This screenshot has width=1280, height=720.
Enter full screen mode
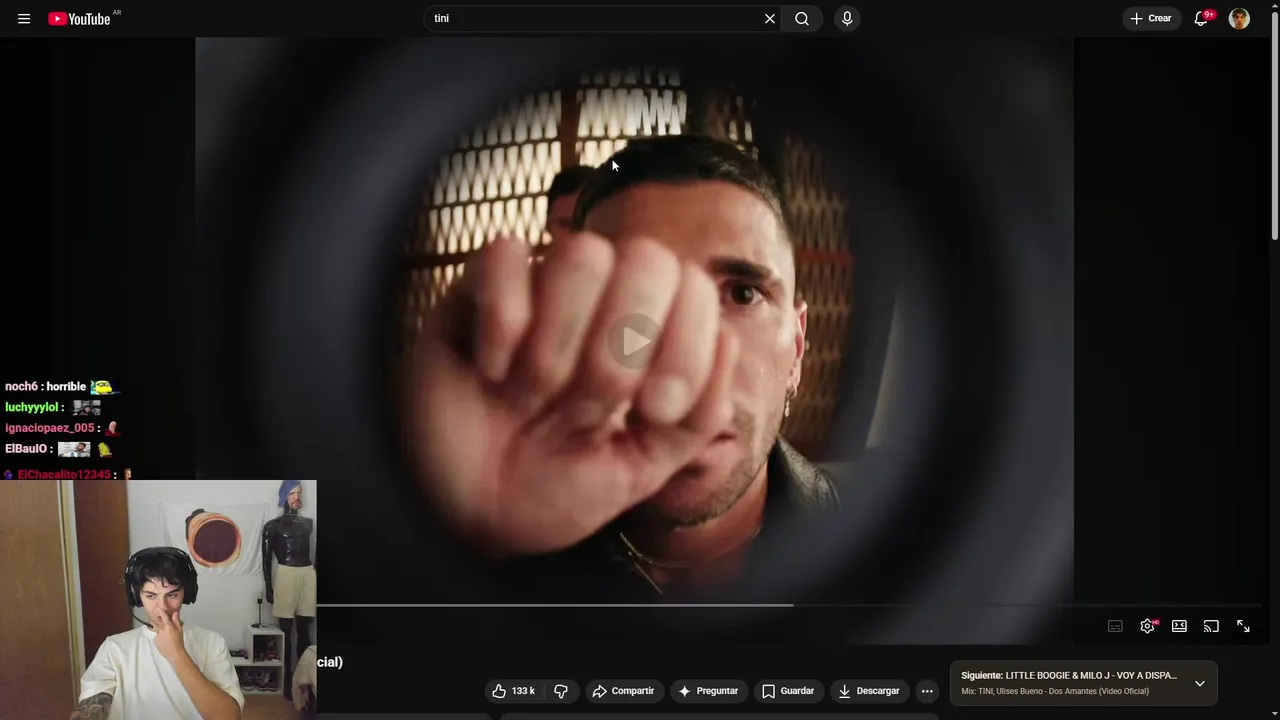[x=1243, y=626]
